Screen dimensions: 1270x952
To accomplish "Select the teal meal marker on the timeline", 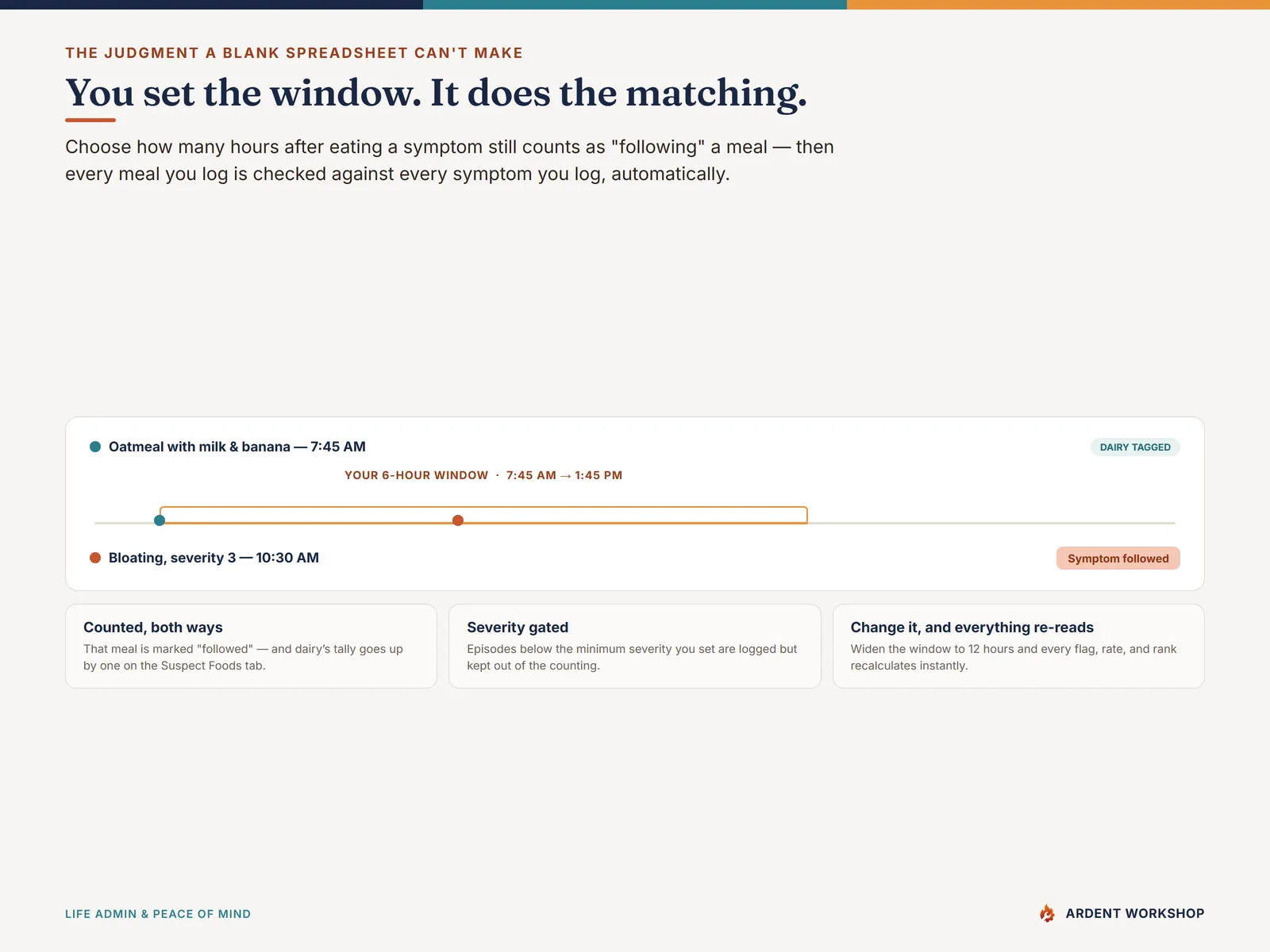I will [160, 520].
